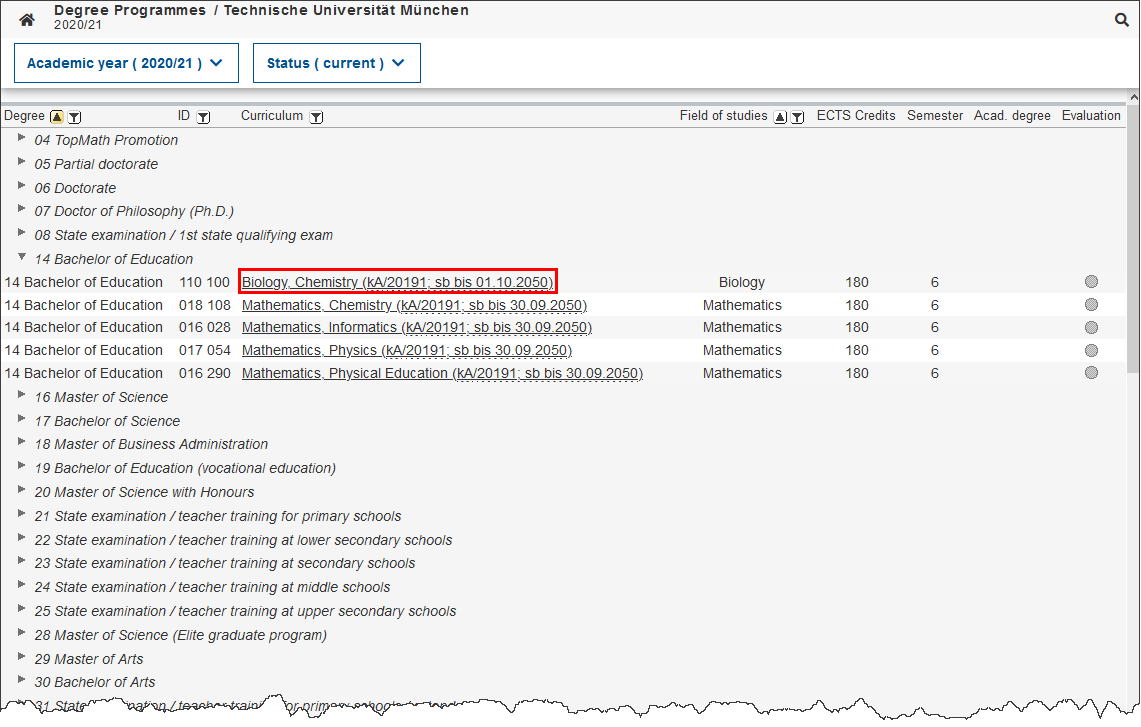Sort by Field of studies arrow icon

tap(781, 117)
